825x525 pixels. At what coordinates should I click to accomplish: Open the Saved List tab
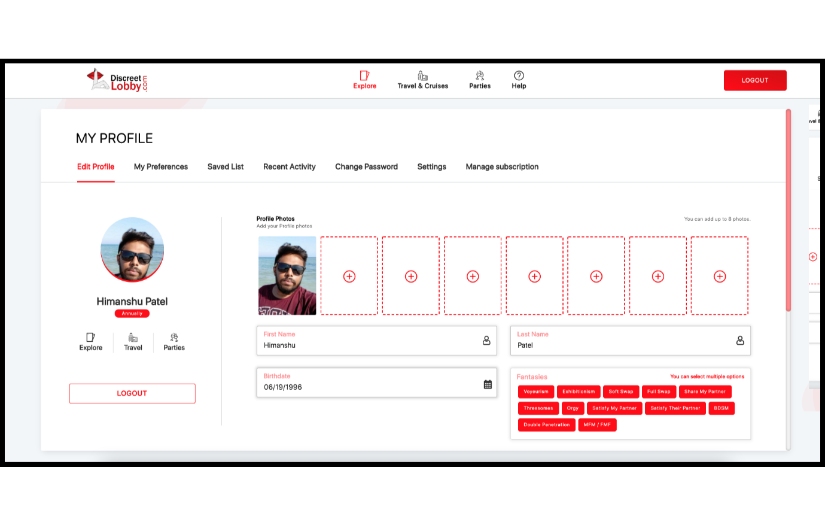[225, 167]
